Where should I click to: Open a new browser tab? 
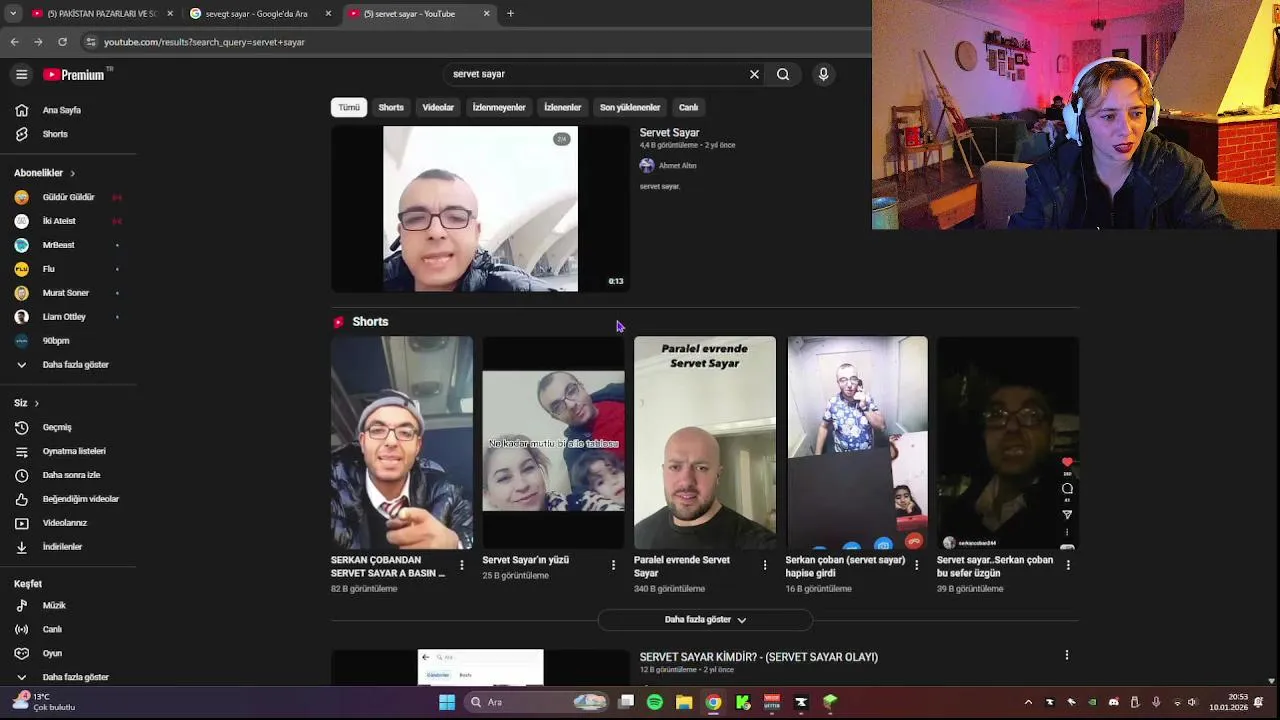[510, 14]
